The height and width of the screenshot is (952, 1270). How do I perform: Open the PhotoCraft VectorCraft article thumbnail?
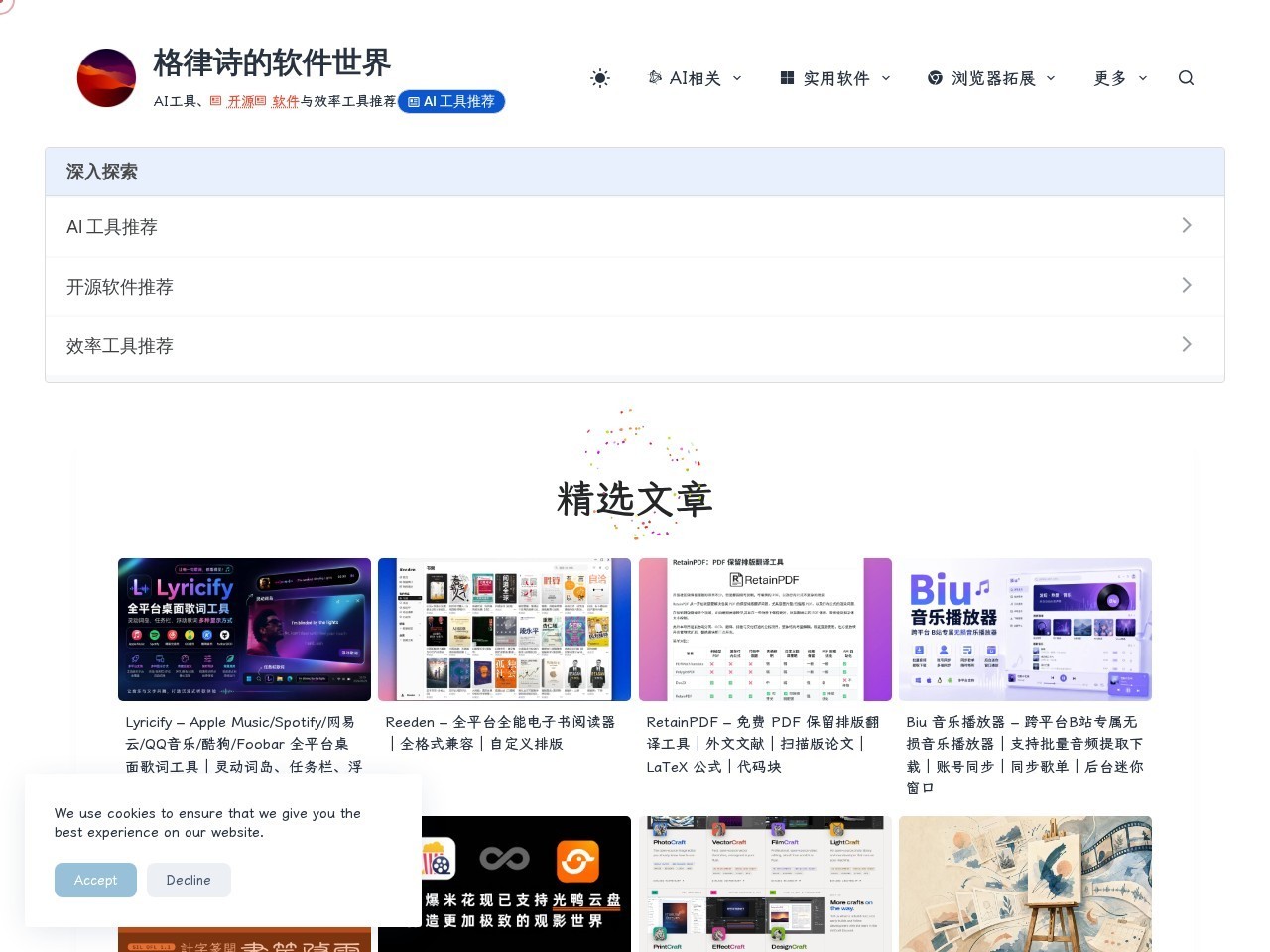[765, 884]
